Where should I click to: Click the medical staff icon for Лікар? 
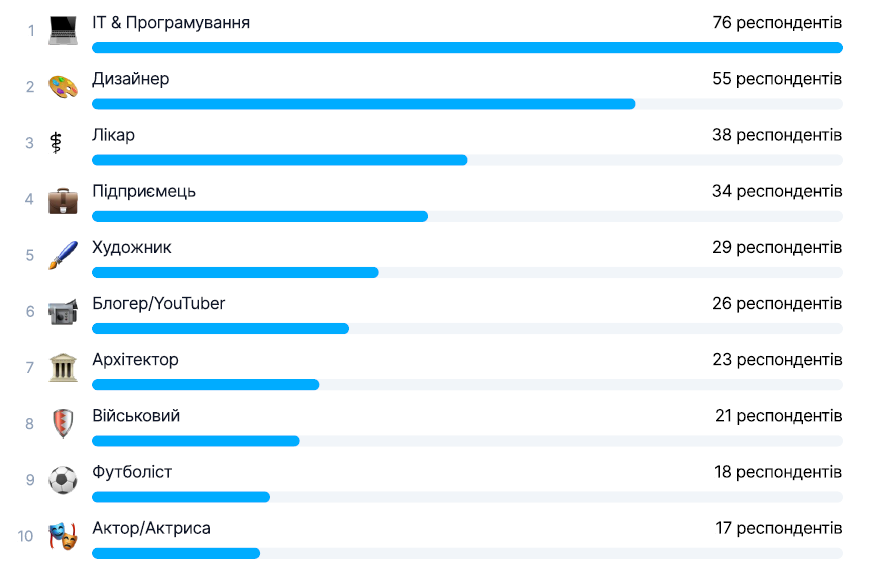point(56,143)
